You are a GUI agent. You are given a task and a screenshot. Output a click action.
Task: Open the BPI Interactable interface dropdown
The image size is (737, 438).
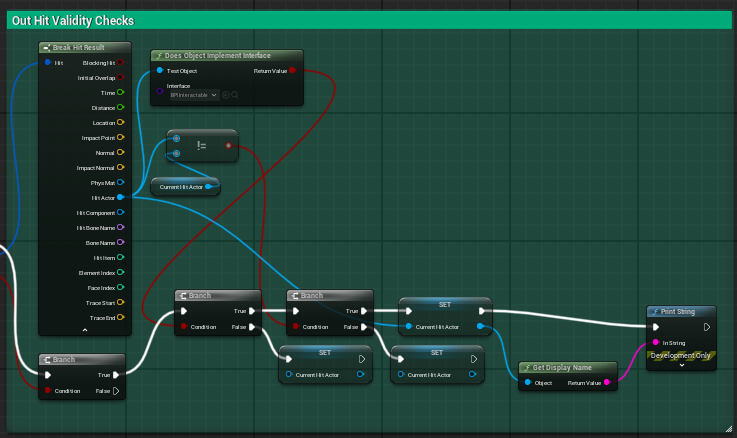point(194,95)
